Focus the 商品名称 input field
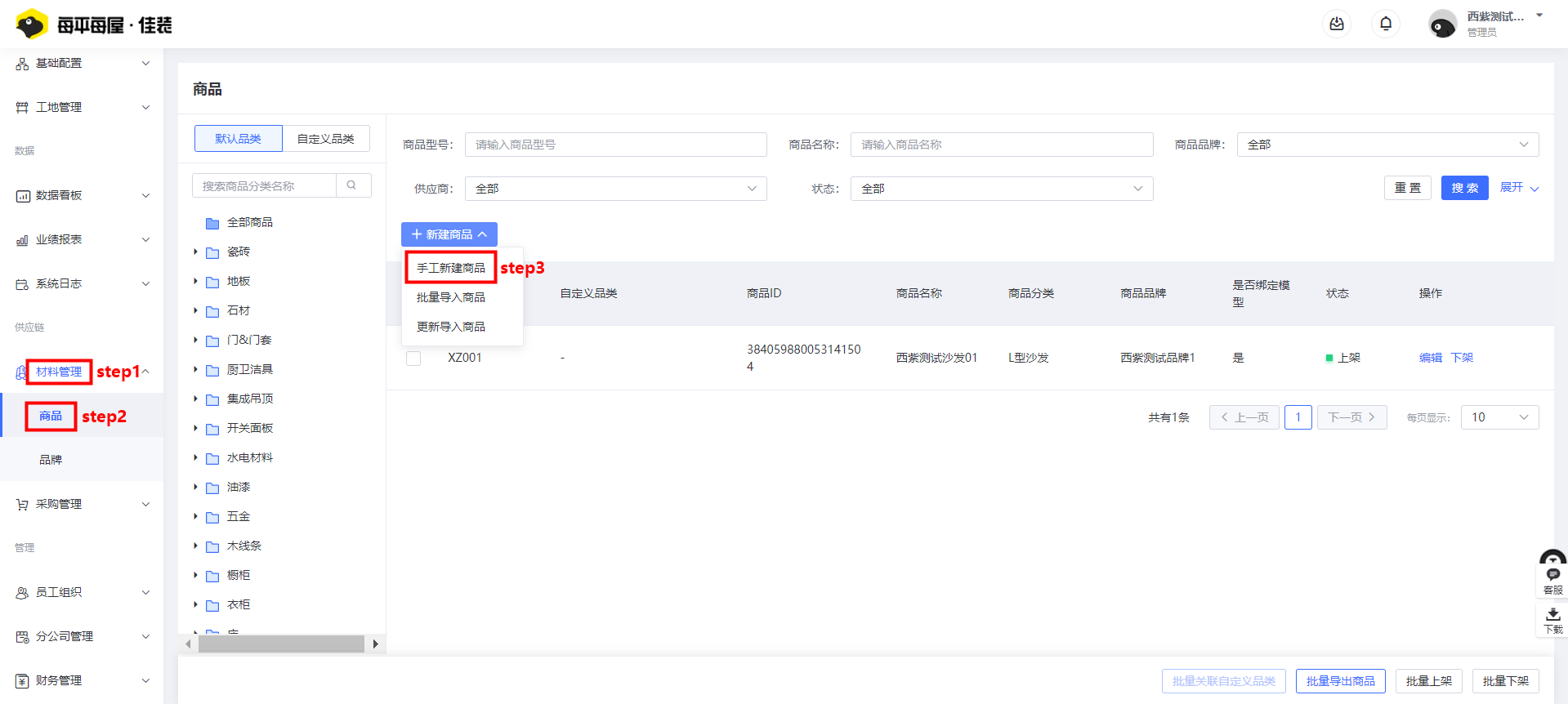The width and height of the screenshot is (1568, 704). click(x=1002, y=145)
